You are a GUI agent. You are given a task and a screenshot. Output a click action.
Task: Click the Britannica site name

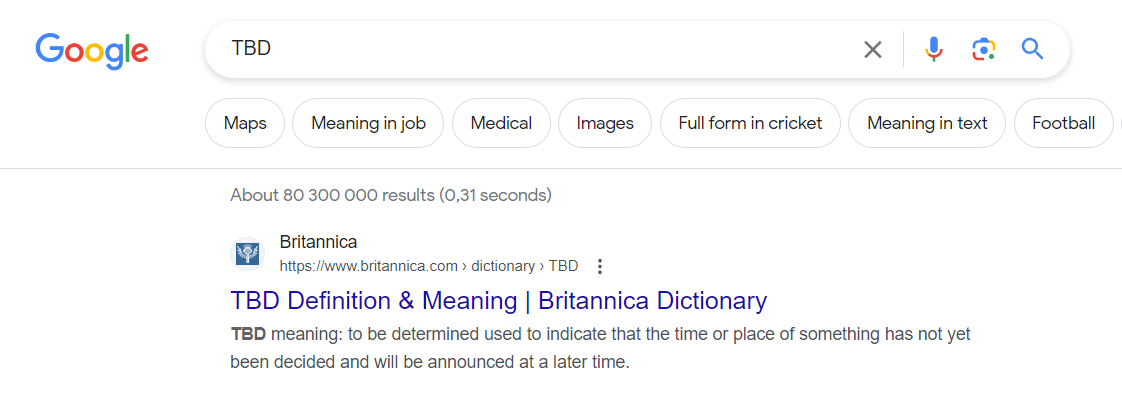click(x=318, y=242)
